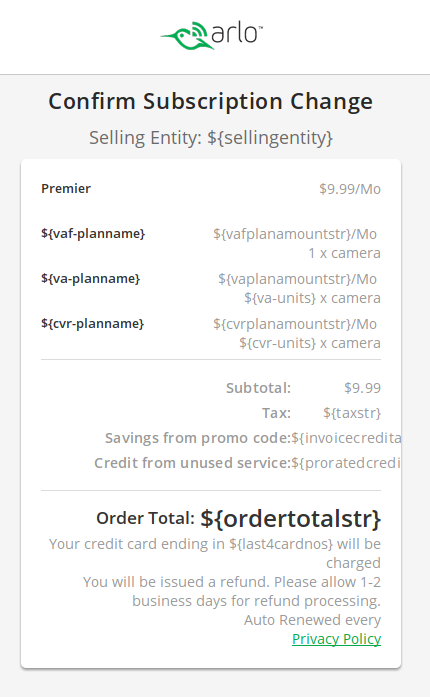Click the ${vafplanamountstr}/Mo amount

(x=295, y=234)
